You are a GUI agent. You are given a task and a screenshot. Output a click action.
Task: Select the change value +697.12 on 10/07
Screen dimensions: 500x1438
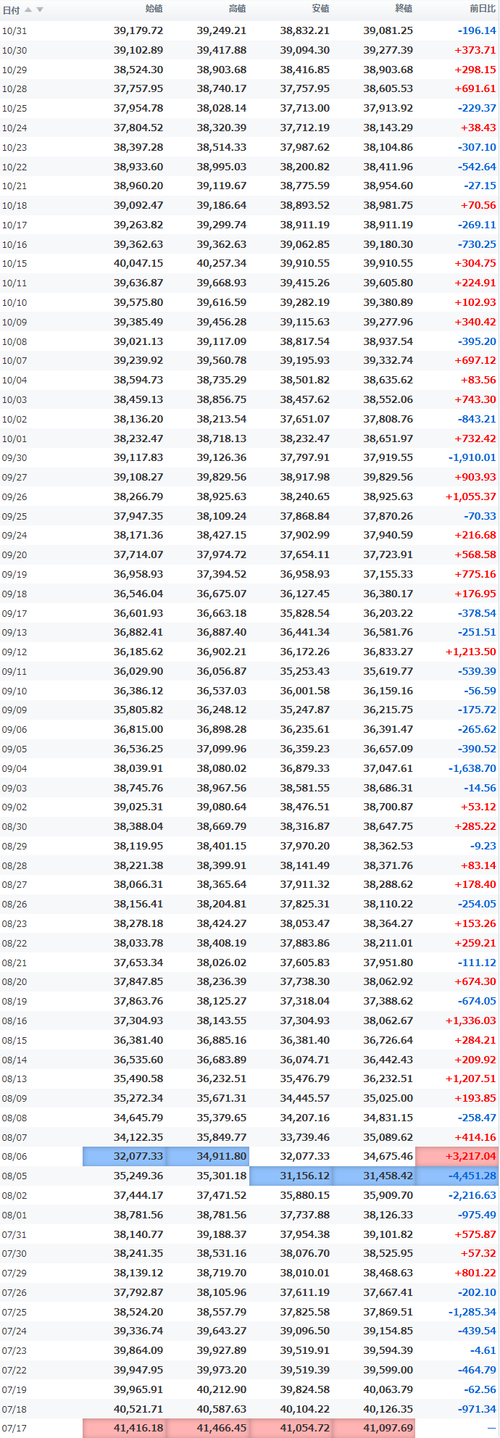click(474, 361)
